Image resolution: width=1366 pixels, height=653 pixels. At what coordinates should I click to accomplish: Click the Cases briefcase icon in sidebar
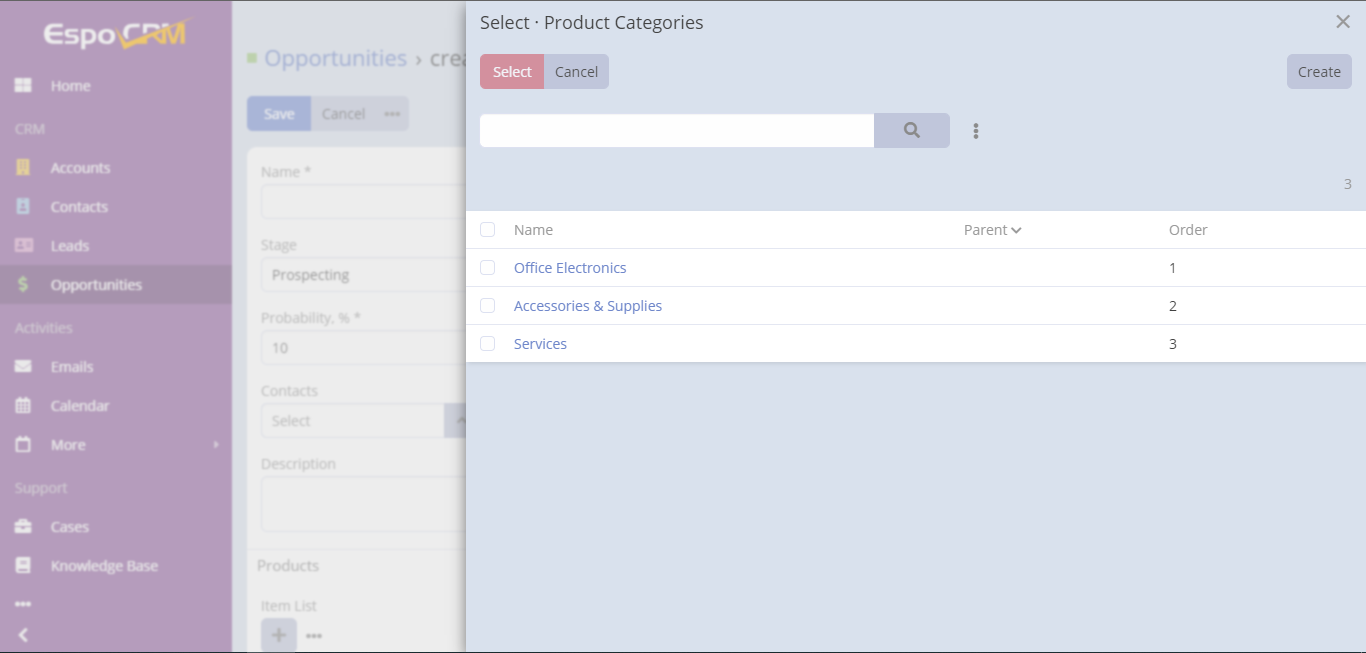(23, 527)
